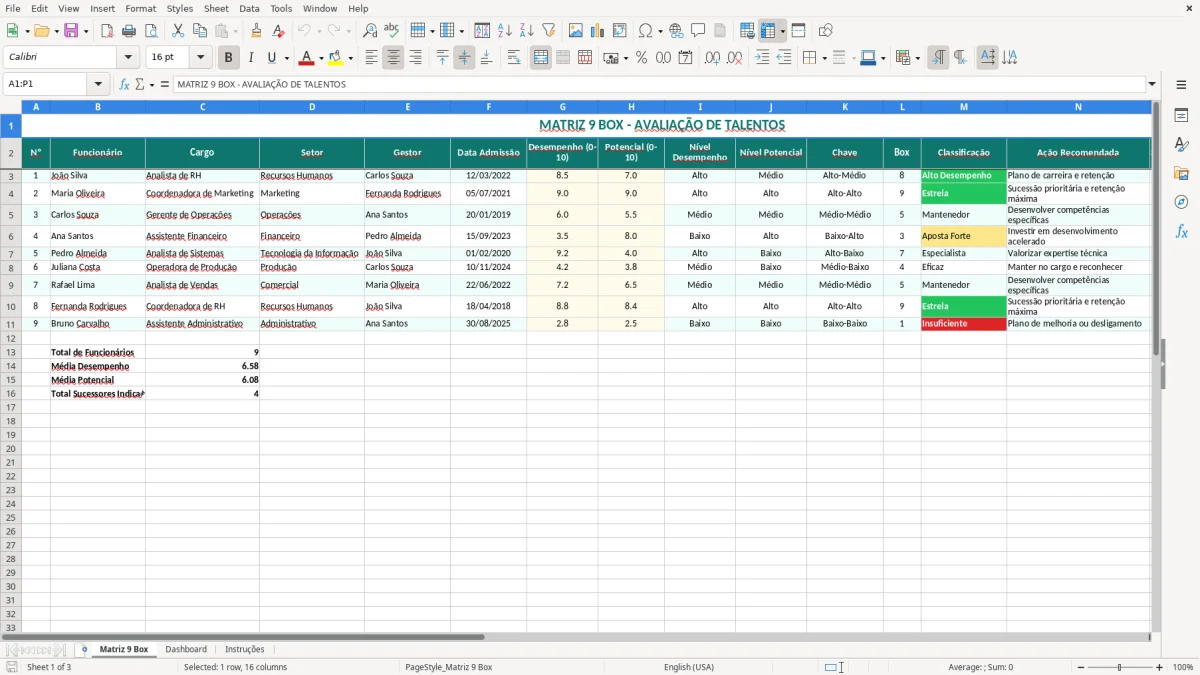Open the Function Wizard
The width and height of the screenshot is (1200, 675).
(125, 85)
